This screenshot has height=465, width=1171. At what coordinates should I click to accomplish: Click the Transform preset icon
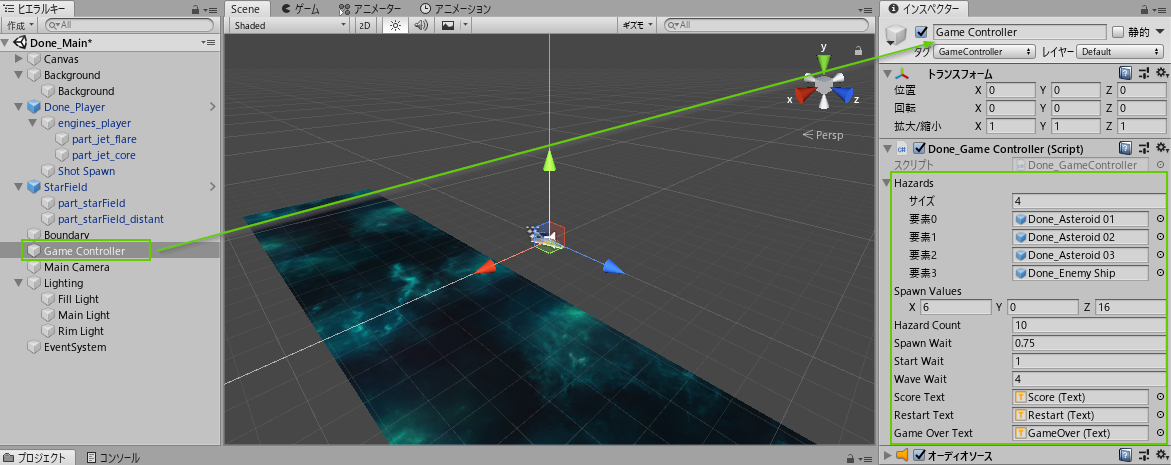tap(1143, 73)
